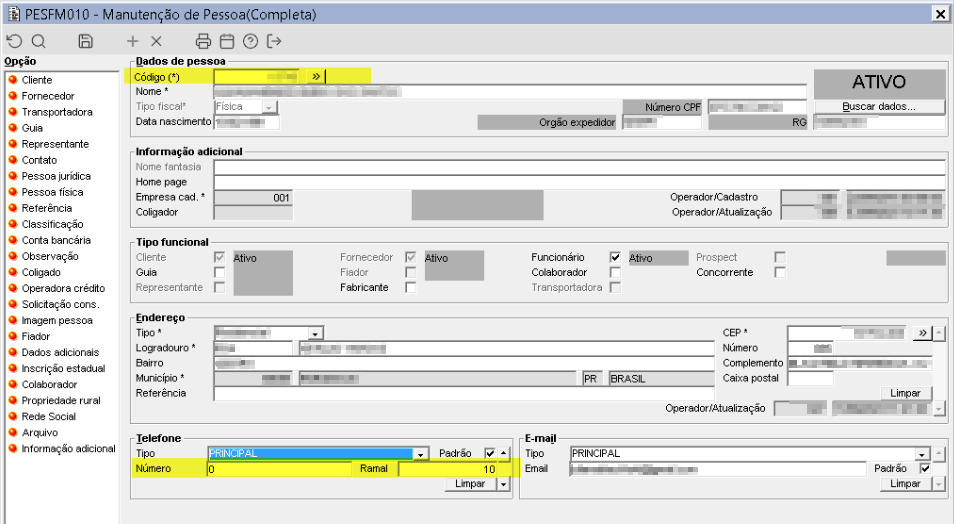Toggle the Telefone Padrão checkbox
Screen dimensions: 954x524
pos(490,453)
